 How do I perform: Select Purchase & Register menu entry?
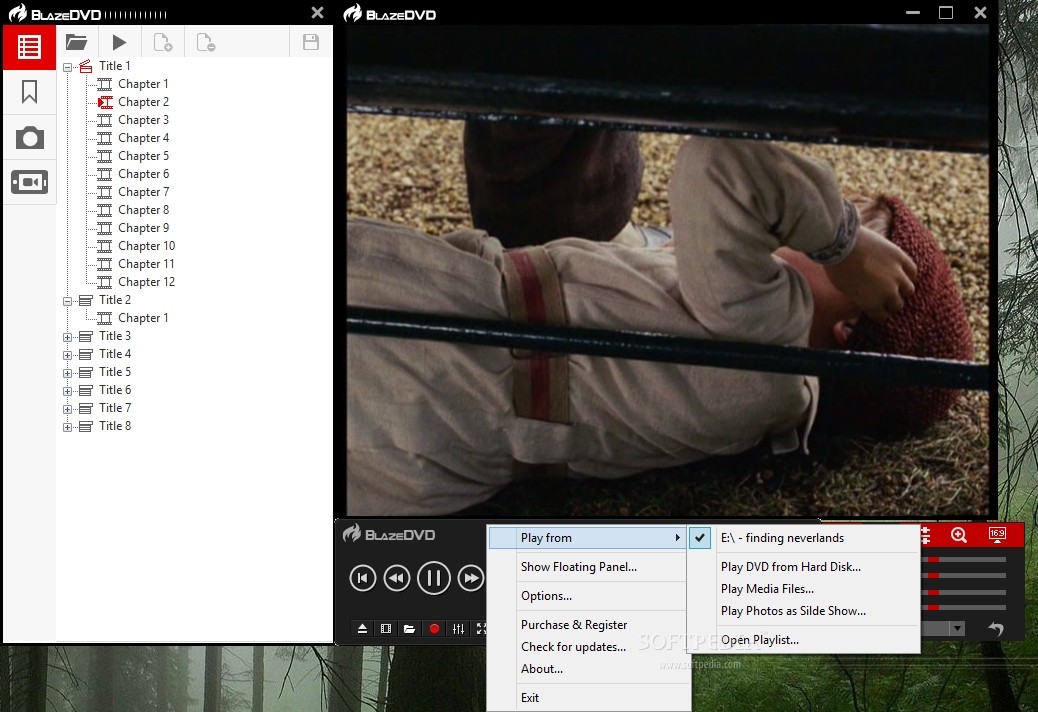tap(587, 625)
